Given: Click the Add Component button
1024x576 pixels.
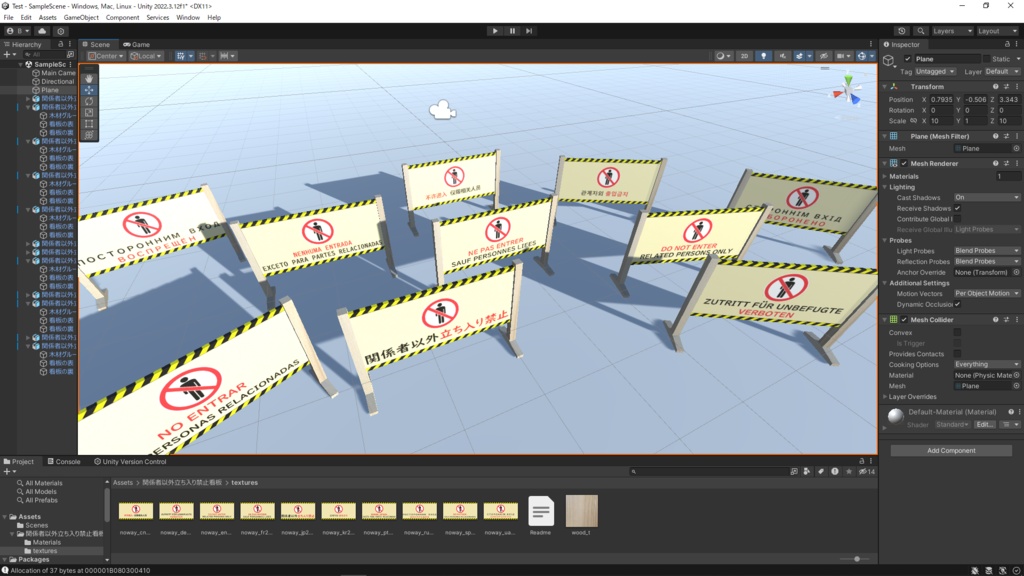Looking at the screenshot, I should [951, 451].
